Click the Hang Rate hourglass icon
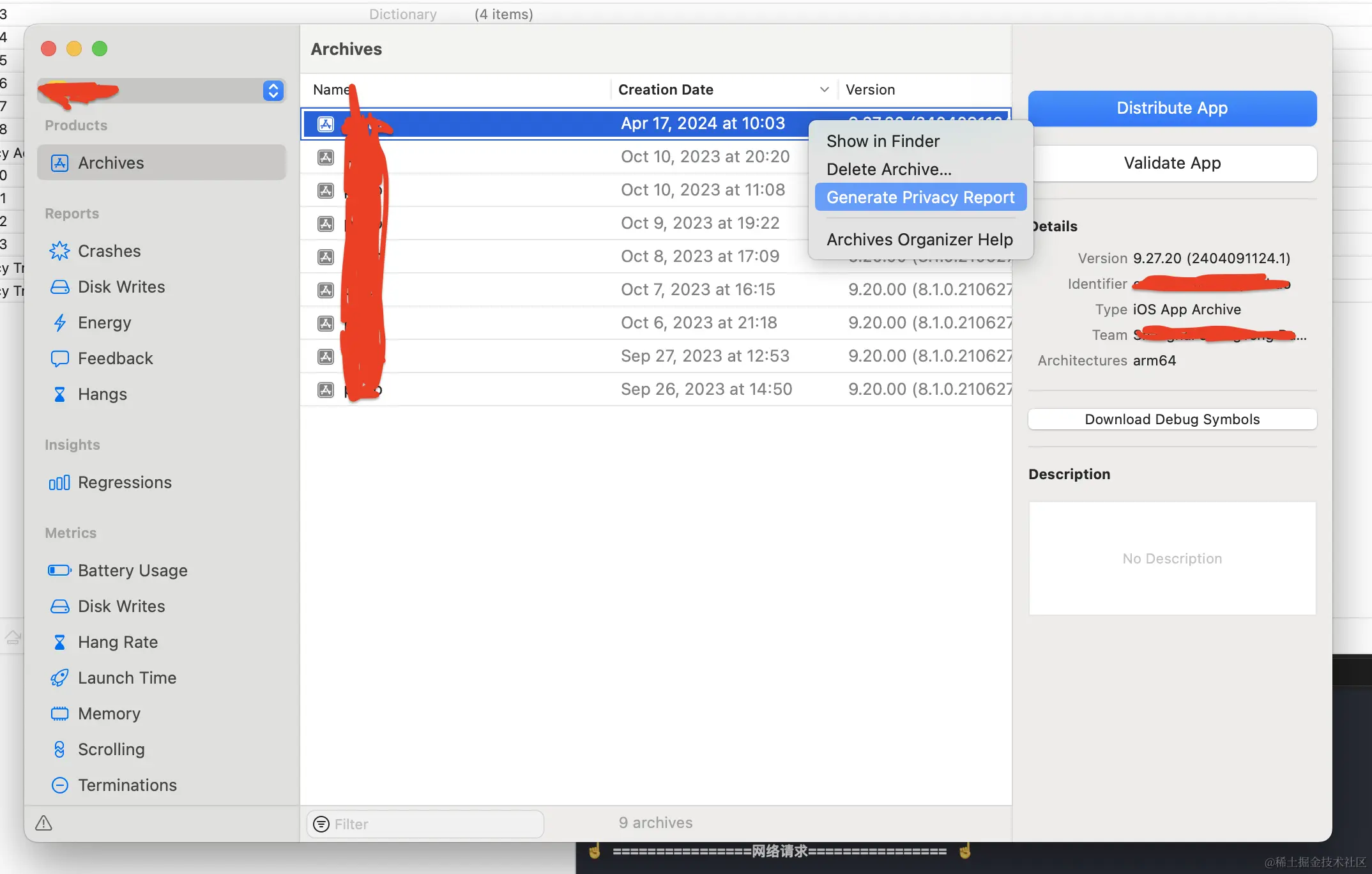 pos(59,642)
